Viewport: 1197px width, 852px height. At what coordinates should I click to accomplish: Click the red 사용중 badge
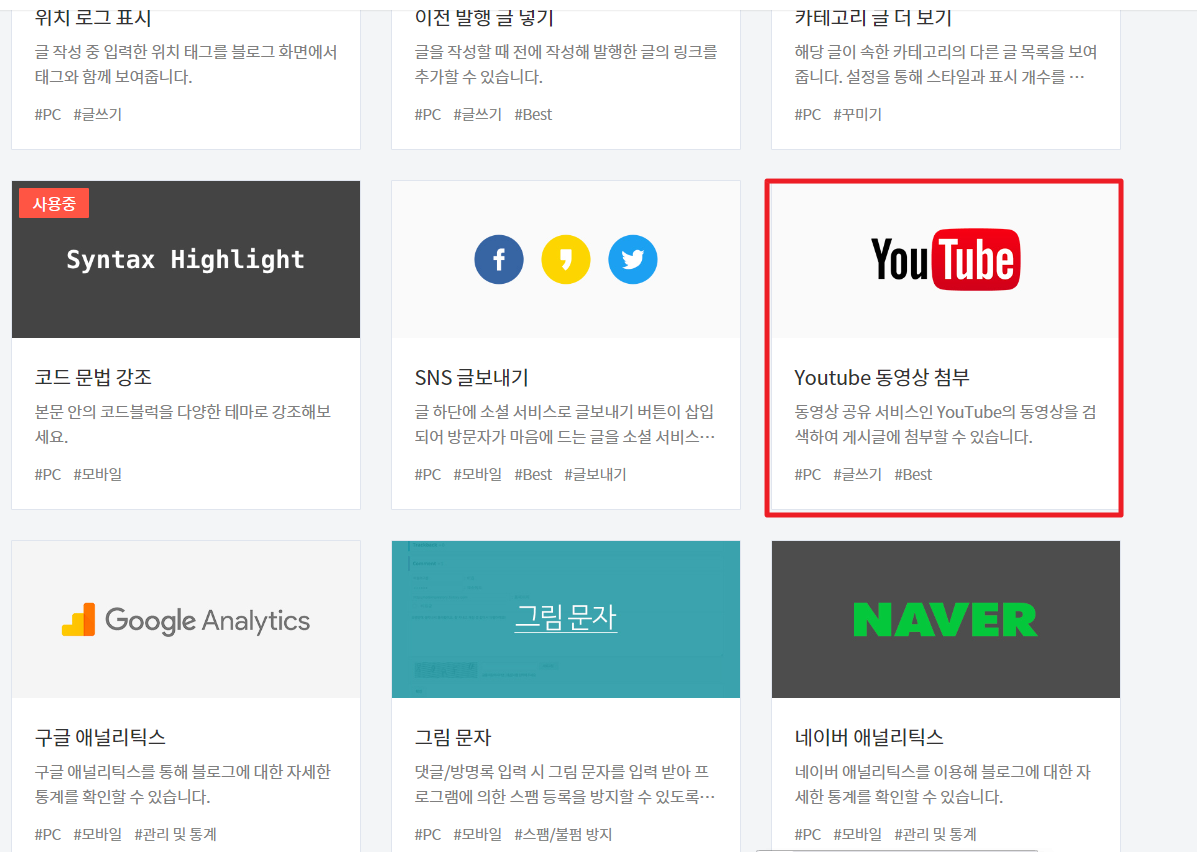[54, 204]
